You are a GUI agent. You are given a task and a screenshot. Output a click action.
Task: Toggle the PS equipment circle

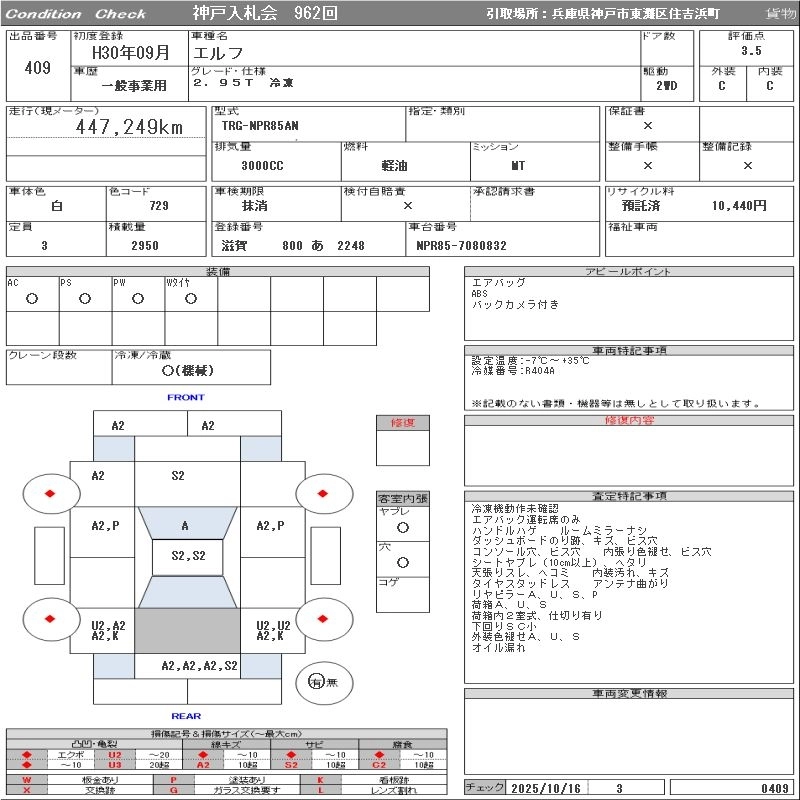85,298
